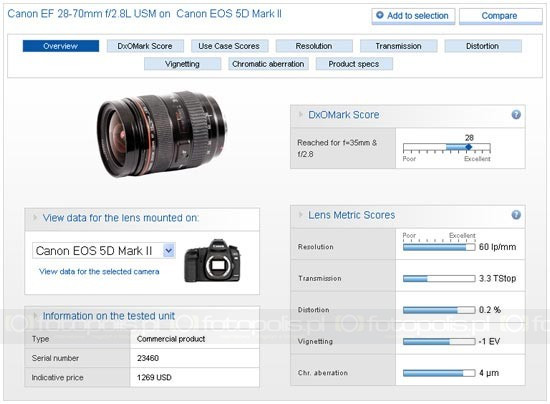Expand the Lens Metric Scores panel arrow
Screen dimensions: 550x404
tap(301, 215)
